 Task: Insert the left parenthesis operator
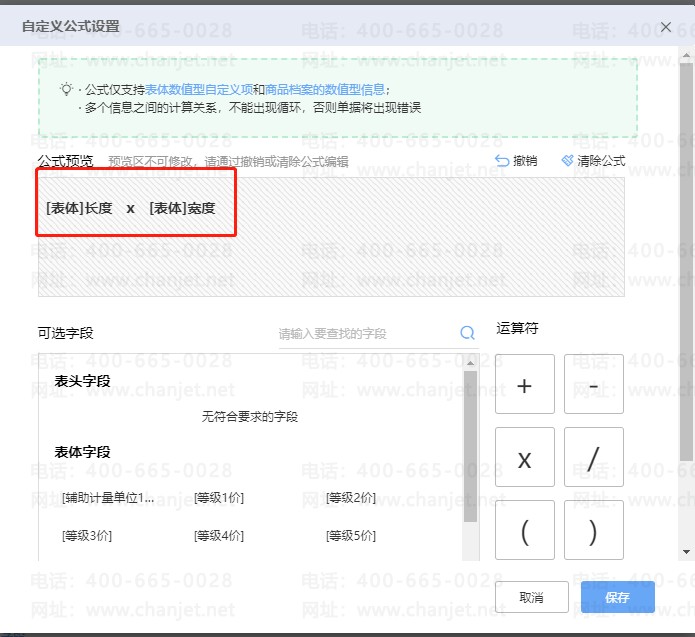point(524,530)
